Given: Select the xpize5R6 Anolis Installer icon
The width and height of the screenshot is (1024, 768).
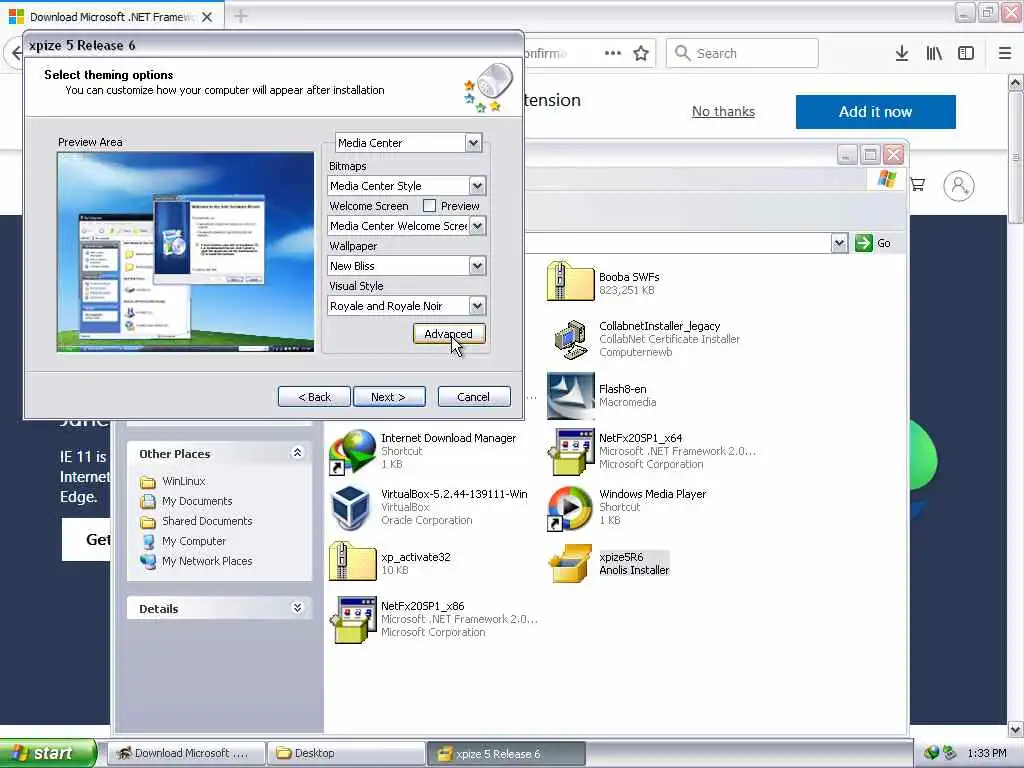Looking at the screenshot, I should point(570,563).
